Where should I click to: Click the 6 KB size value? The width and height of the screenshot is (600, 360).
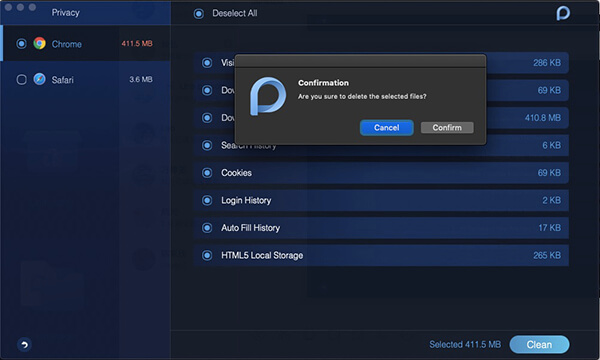(x=551, y=145)
